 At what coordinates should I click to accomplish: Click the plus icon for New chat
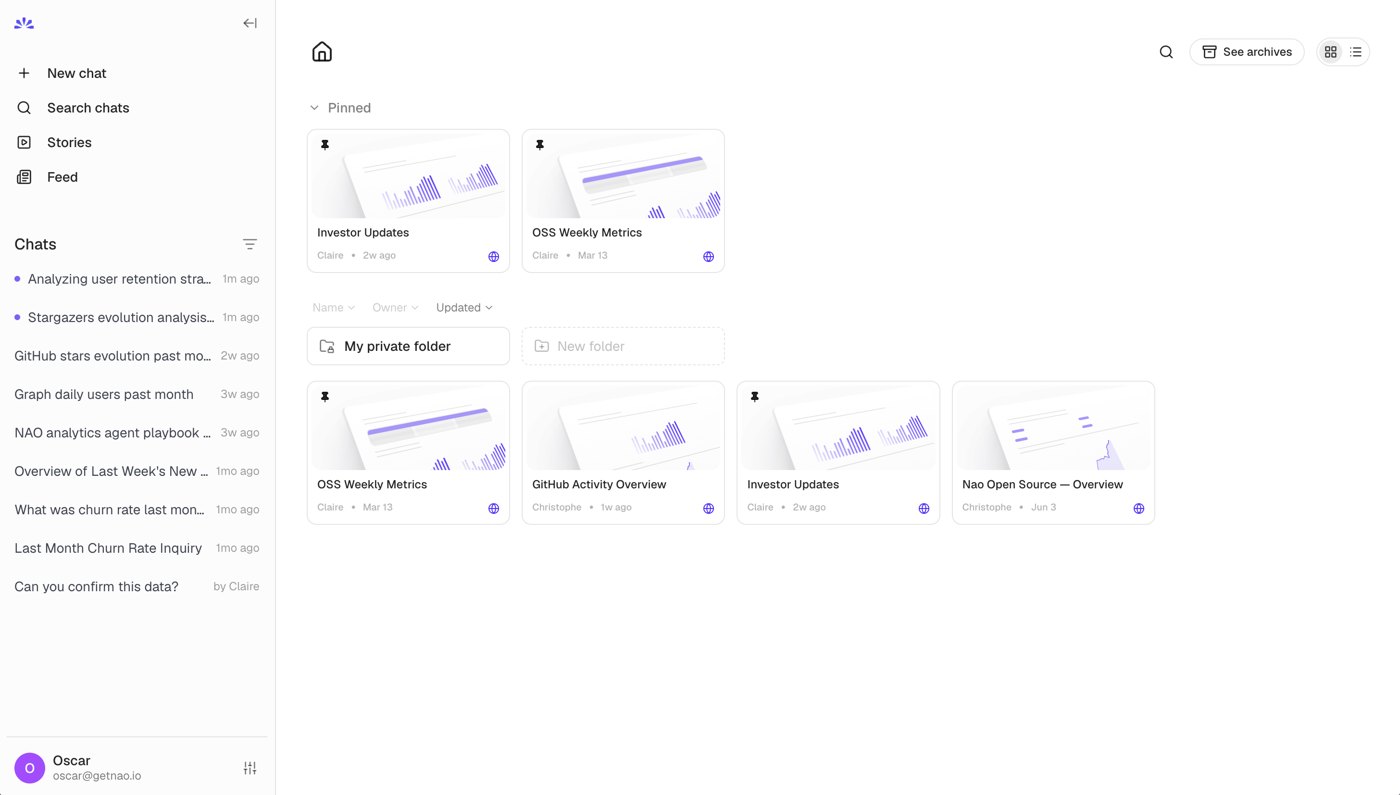click(x=24, y=73)
